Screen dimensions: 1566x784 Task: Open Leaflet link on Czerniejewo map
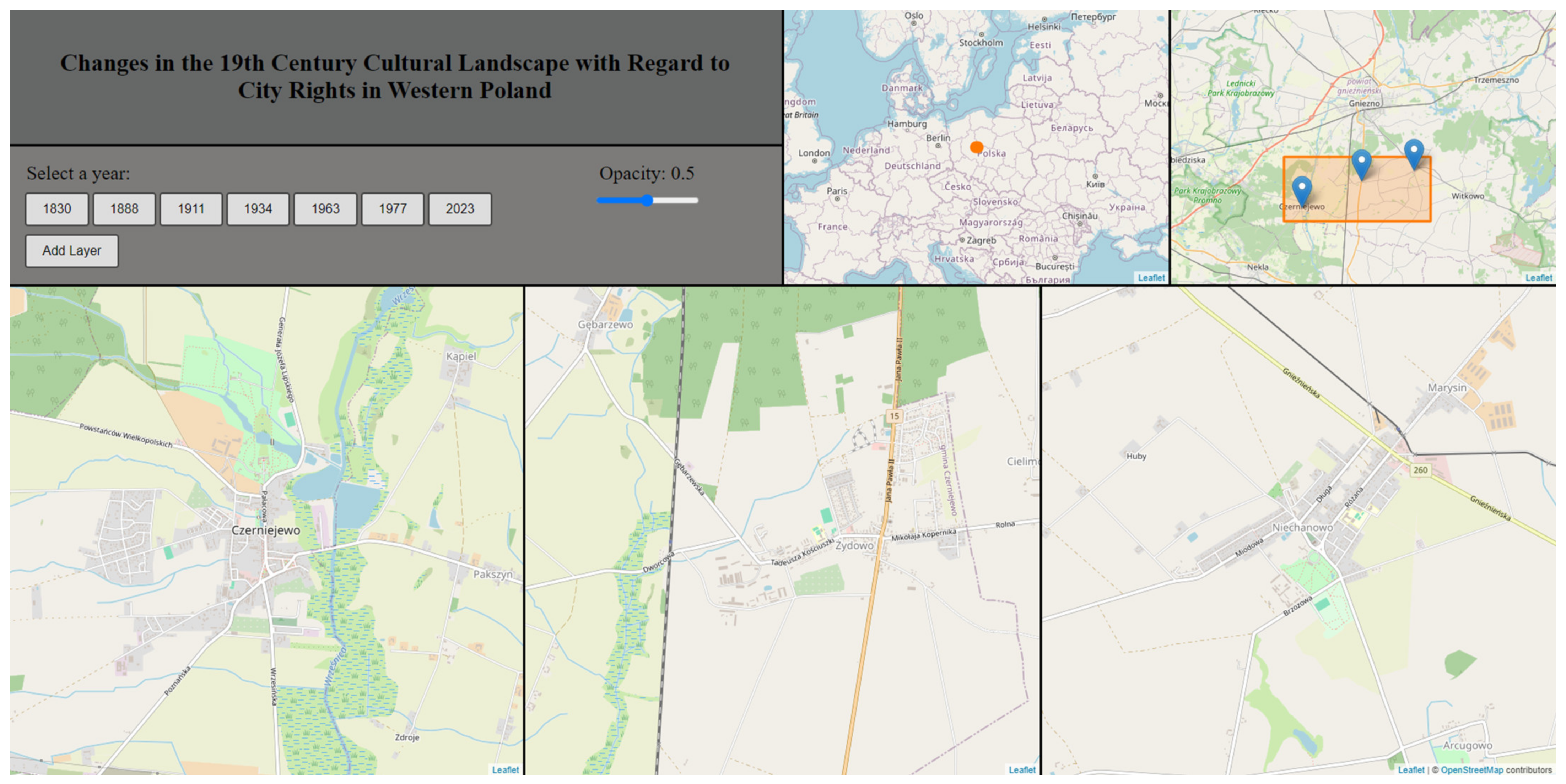click(x=505, y=770)
